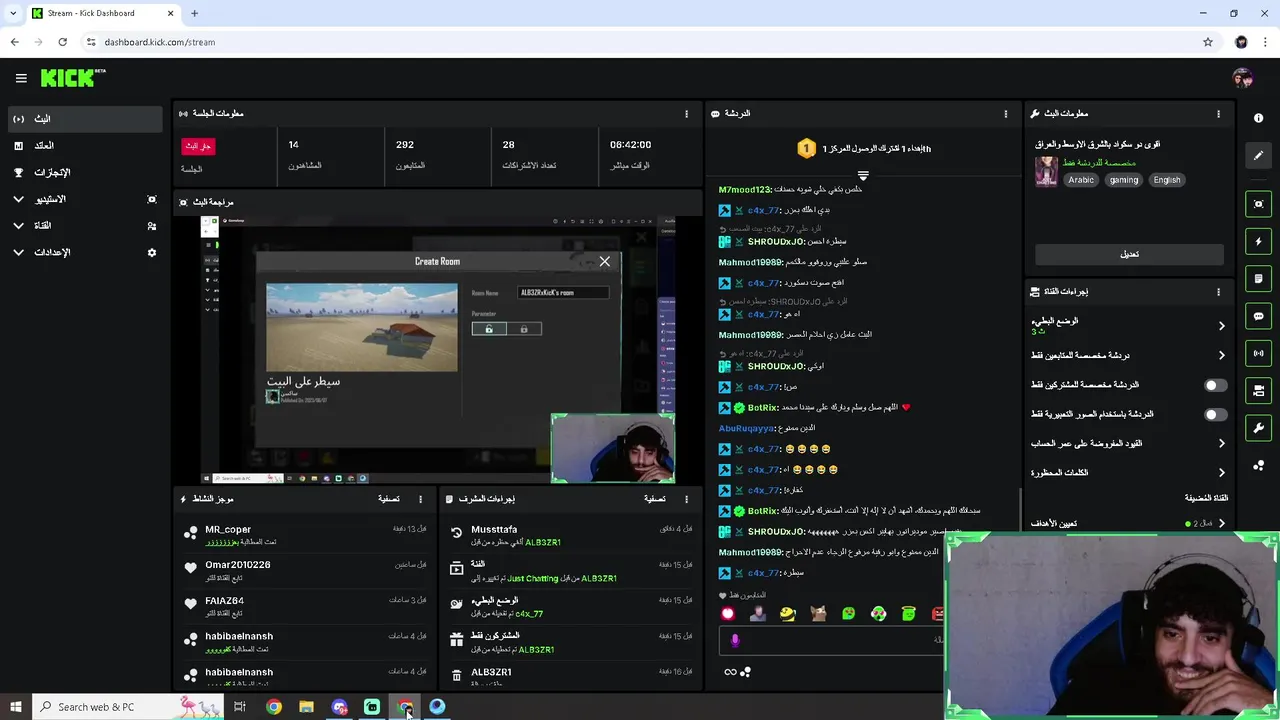1280x720 pixels.
Task: Bookmark this page with the star icon
Action: pyautogui.click(x=1208, y=42)
